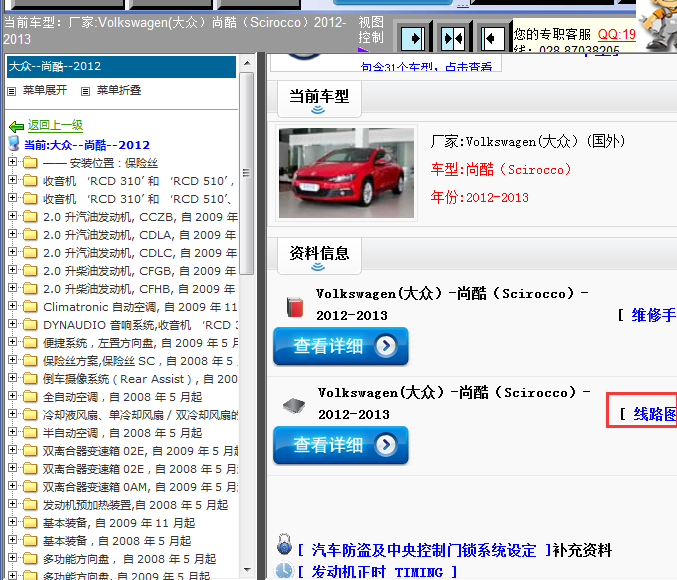The height and width of the screenshot is (580, 677).
Task: Open 汽车防盗及中央控制门锁系统设定 link
Action: point(424,550)
